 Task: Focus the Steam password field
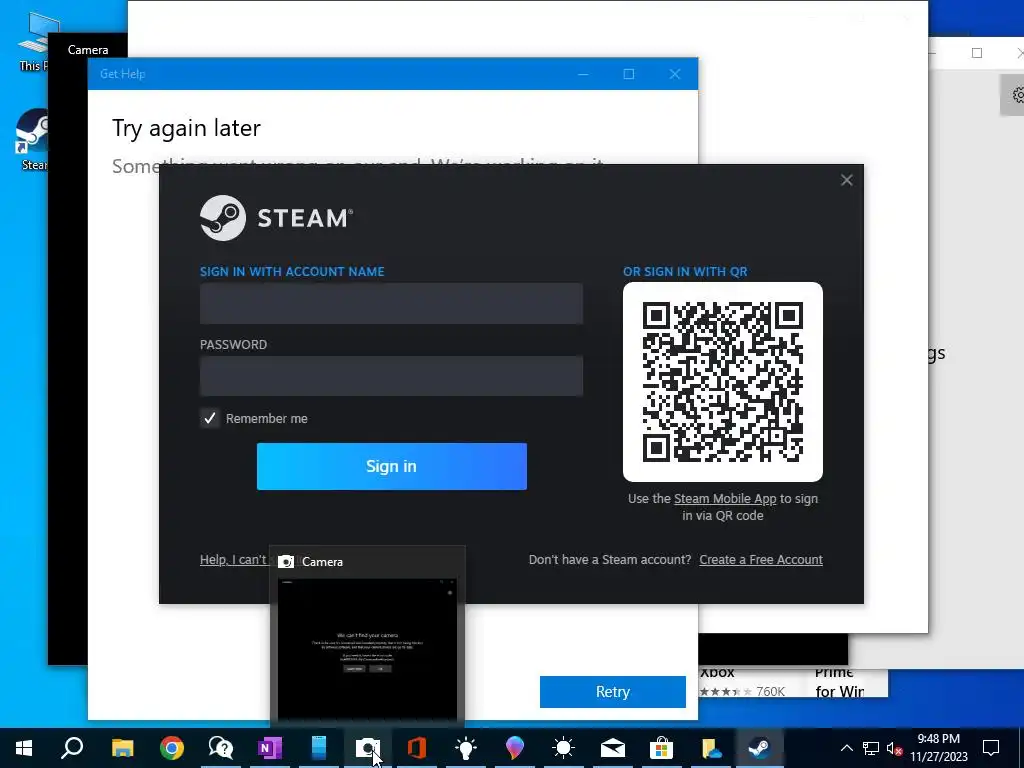tap(391, 376)
